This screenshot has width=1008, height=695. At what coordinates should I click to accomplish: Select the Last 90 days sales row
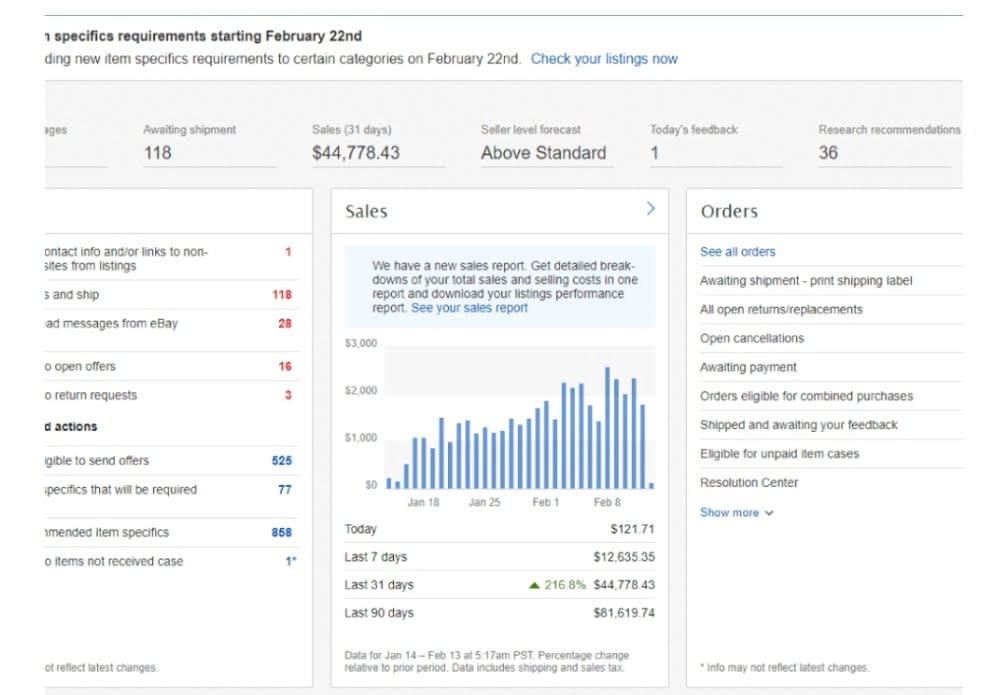(500, 613)
